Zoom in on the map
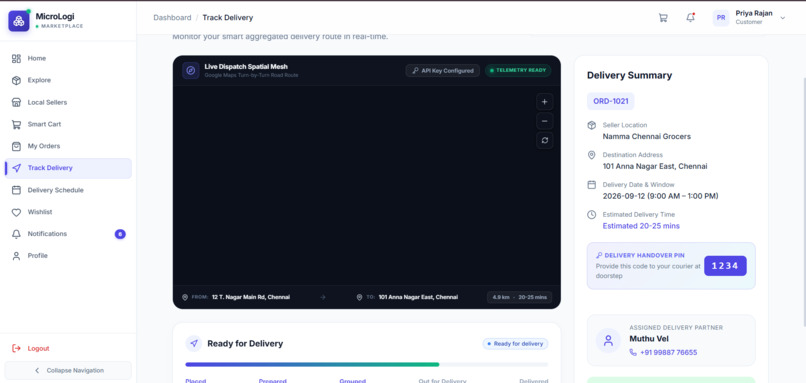The image size is (806, 383). pos(545,102)
